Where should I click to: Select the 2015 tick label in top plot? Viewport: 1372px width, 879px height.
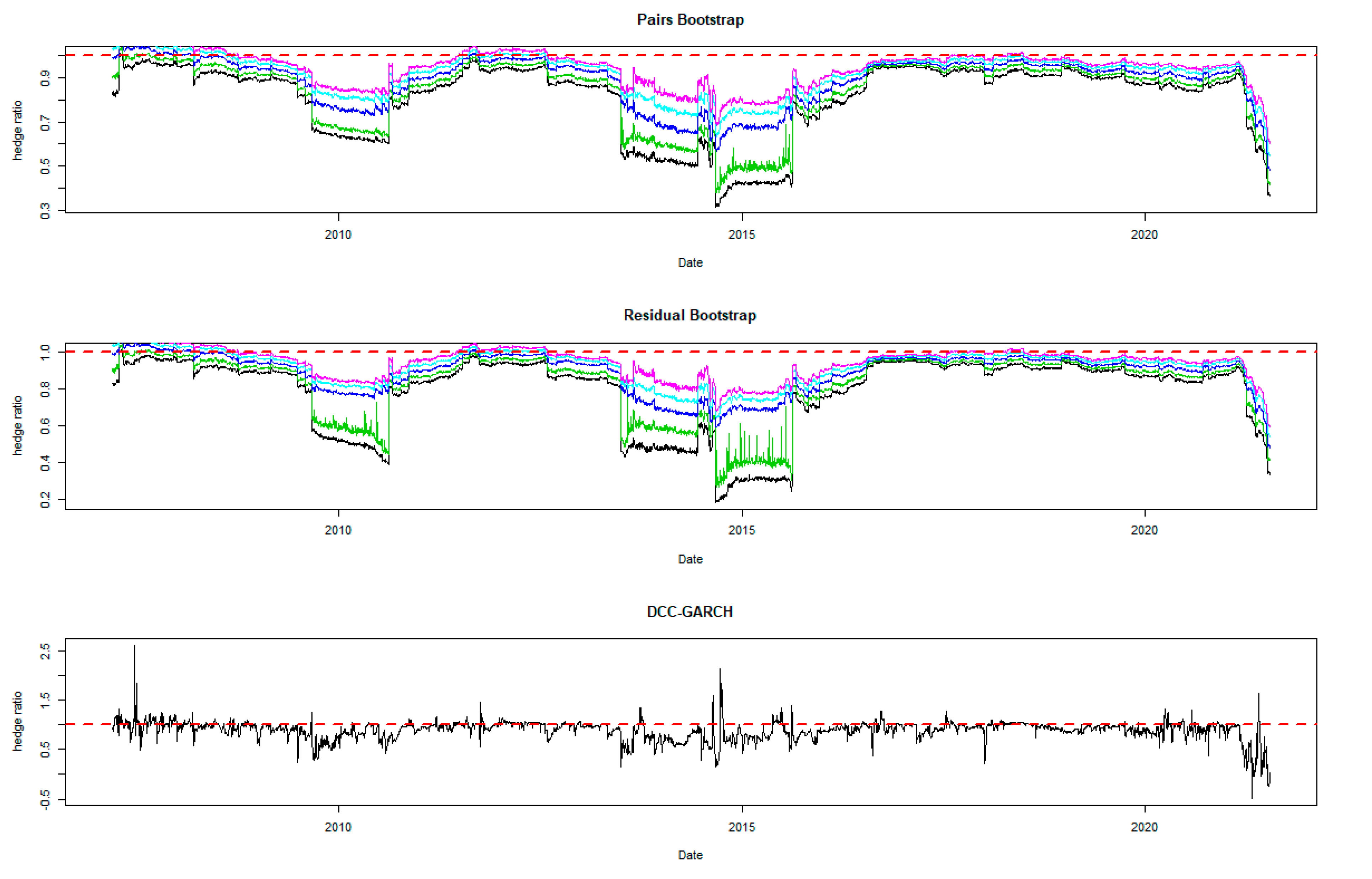click(742, 234)
